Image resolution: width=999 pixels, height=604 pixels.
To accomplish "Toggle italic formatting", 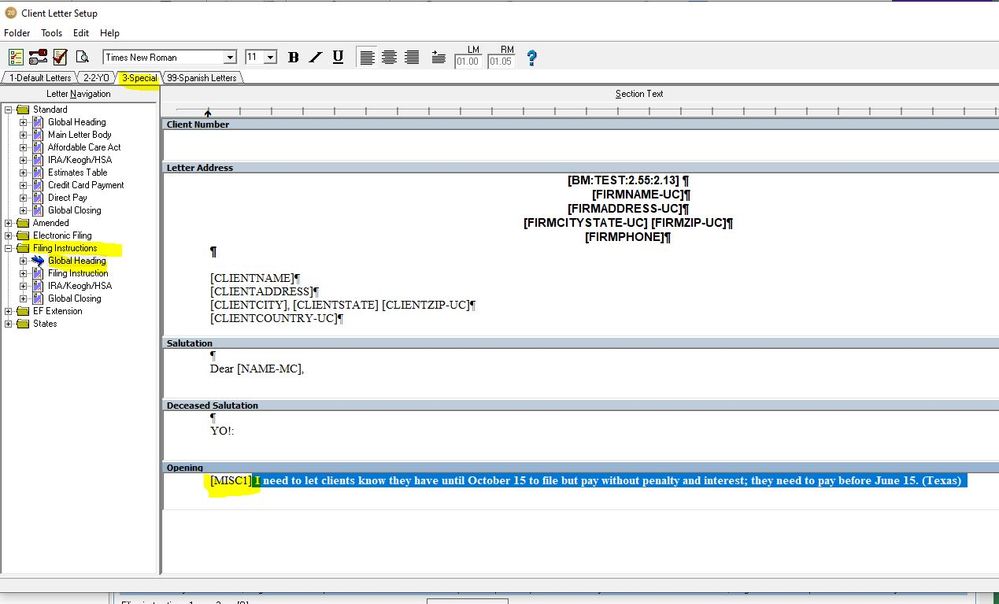I will click(x=316, y=57).
